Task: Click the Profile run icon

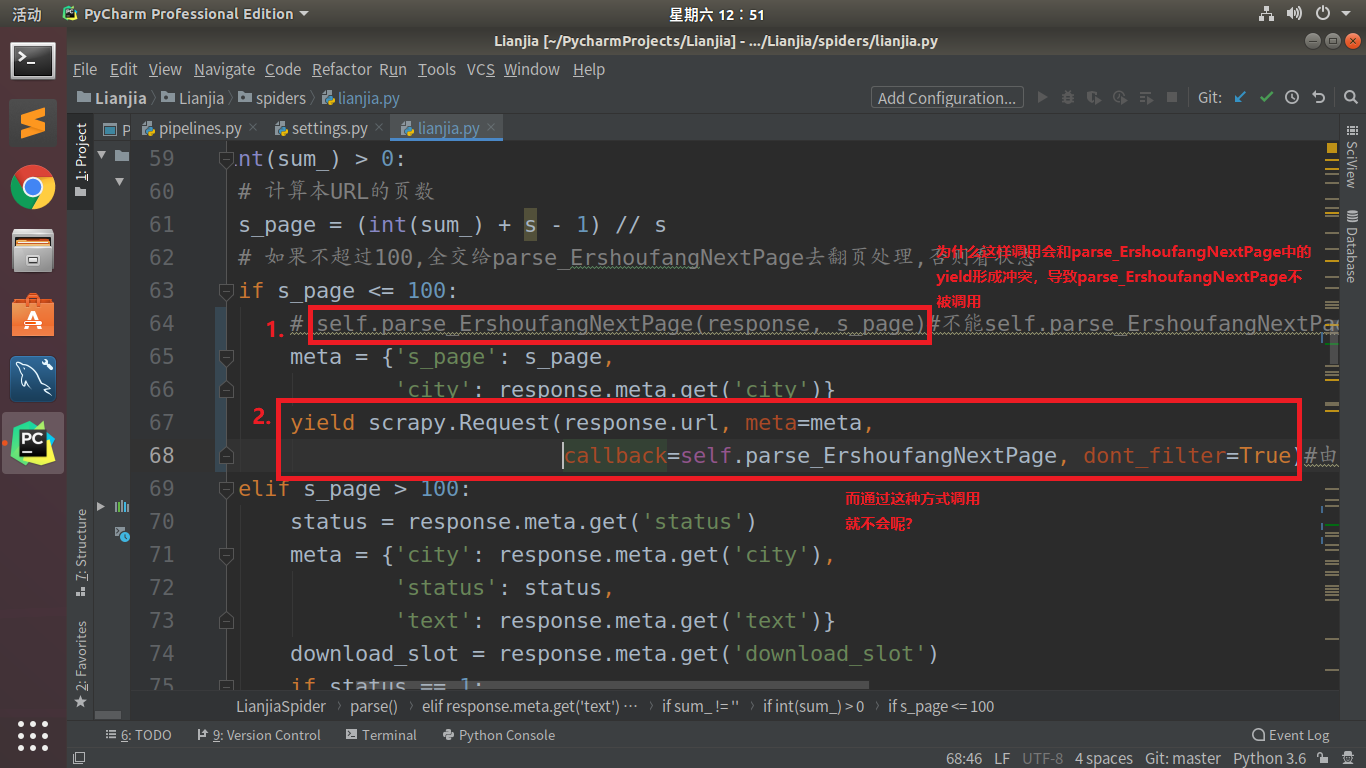Action: [x=1120, y=97]
